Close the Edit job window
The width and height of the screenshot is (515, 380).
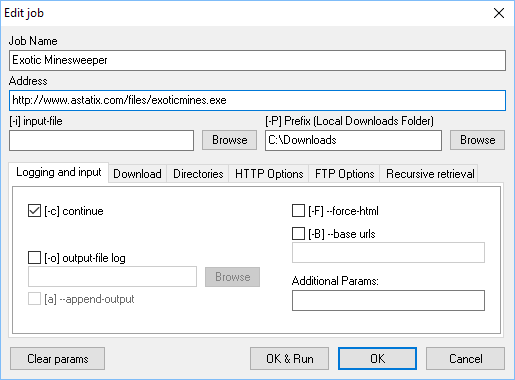coord(499,13)
